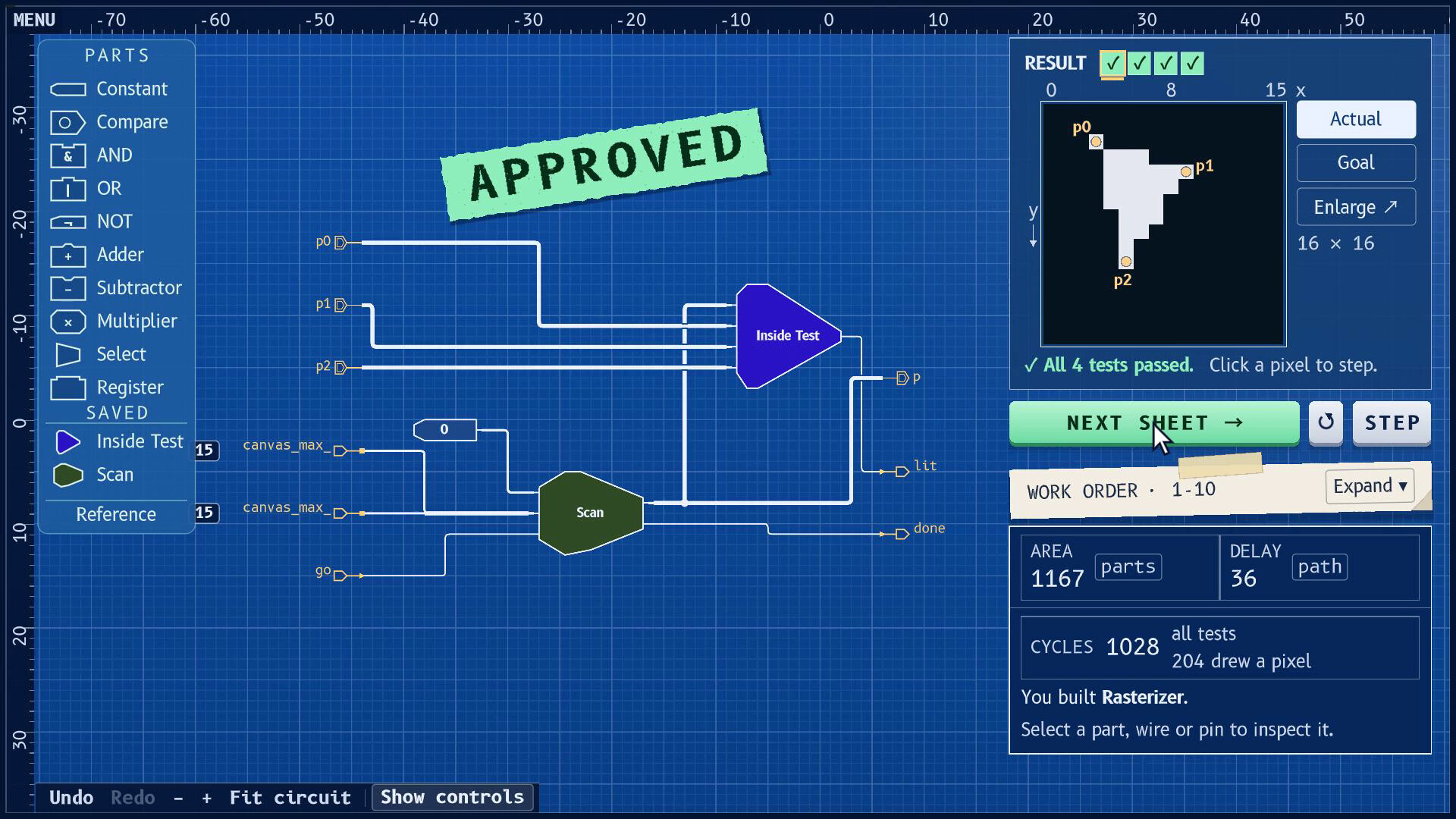This screenshot has width=1456, height=819.
Task: Select the fourth test result checkmark
Action: pos(1192,64)
